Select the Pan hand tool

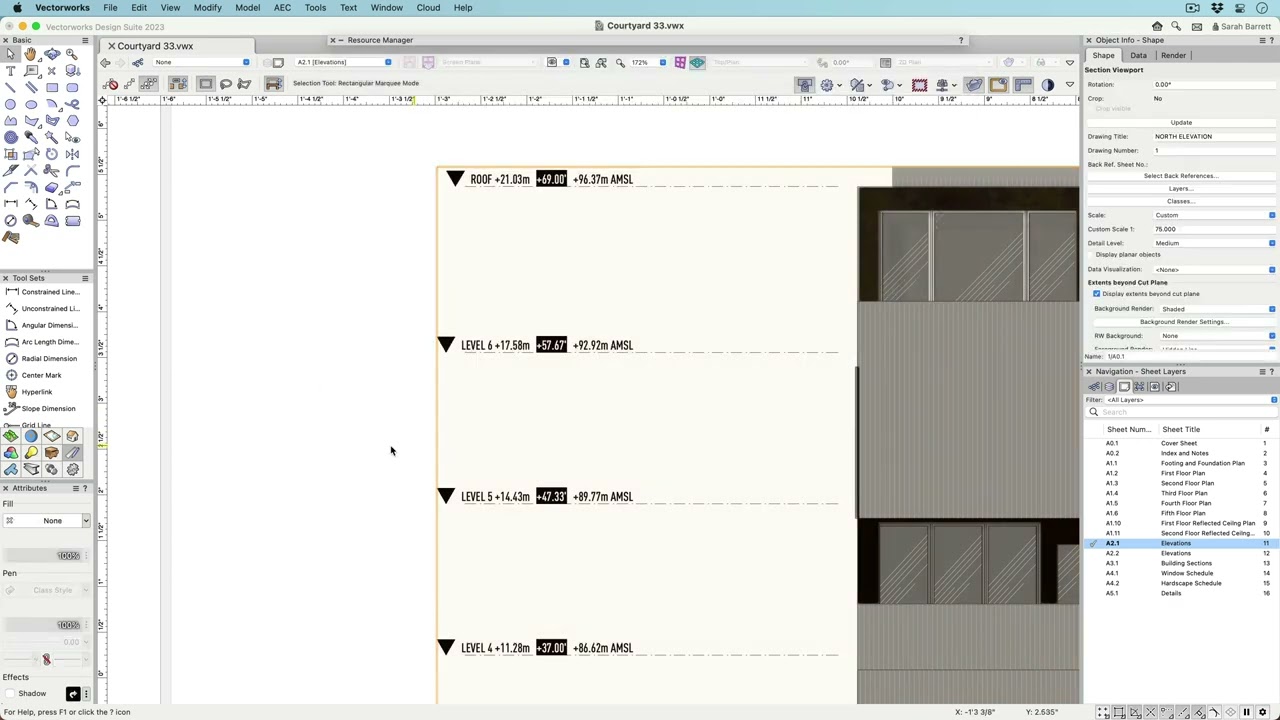31,54
